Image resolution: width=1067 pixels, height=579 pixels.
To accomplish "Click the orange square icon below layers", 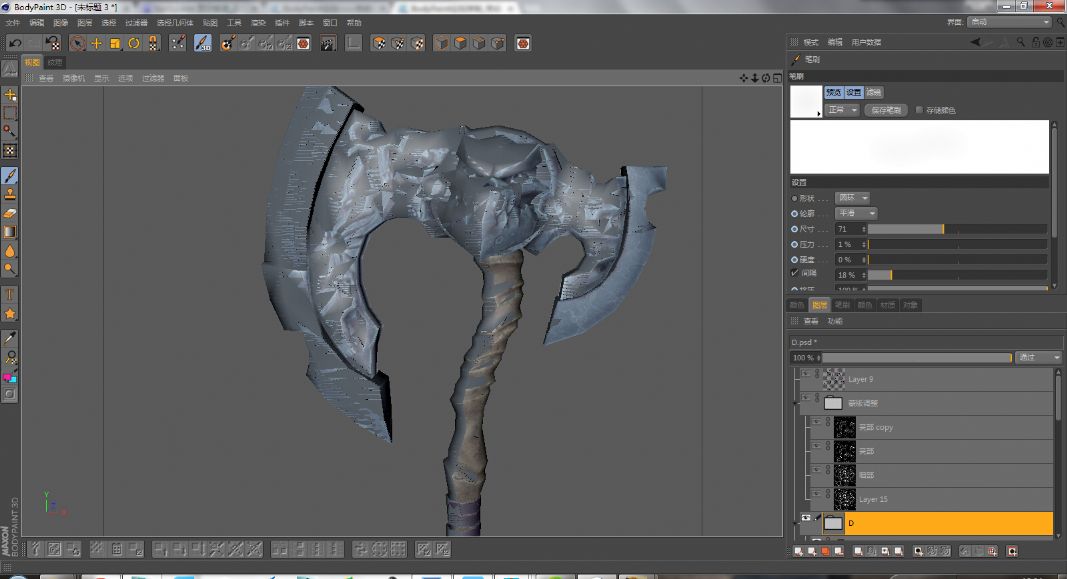I will (x=825, y=551).
